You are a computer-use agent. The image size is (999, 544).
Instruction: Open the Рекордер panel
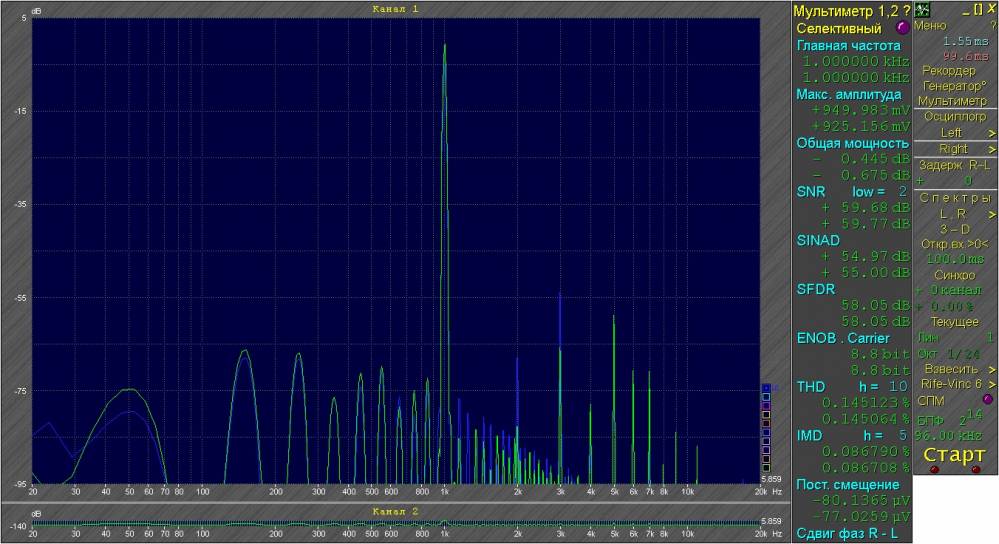pos(948,70)
